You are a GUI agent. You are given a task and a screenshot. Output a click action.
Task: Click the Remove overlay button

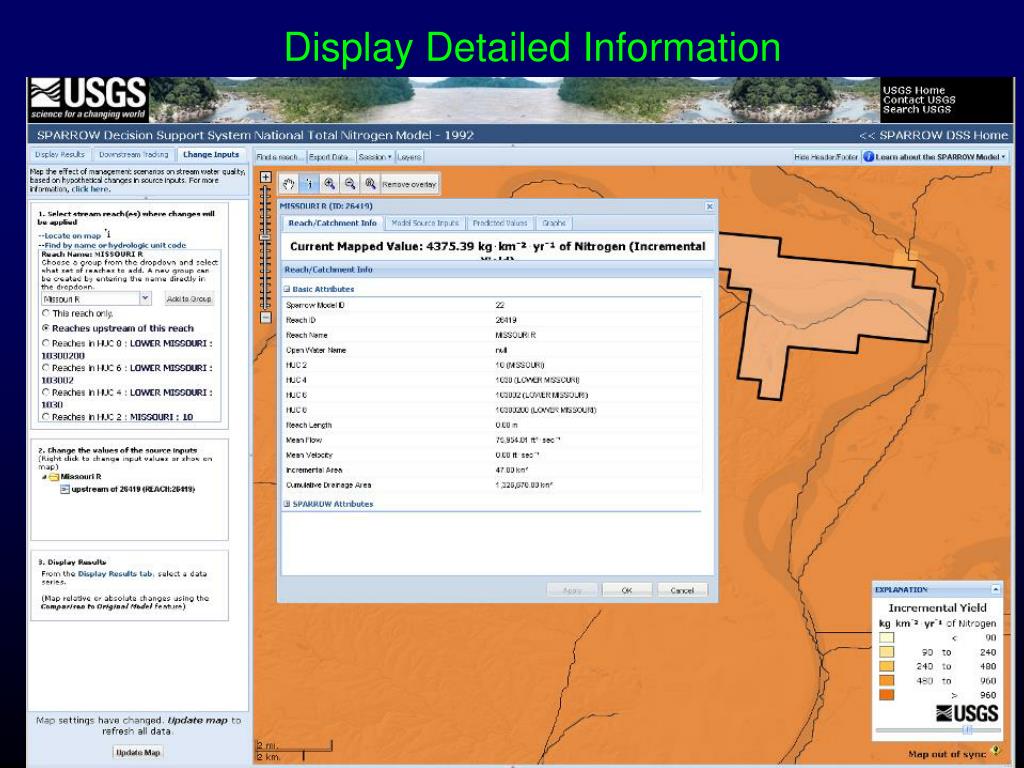(409, 185)
